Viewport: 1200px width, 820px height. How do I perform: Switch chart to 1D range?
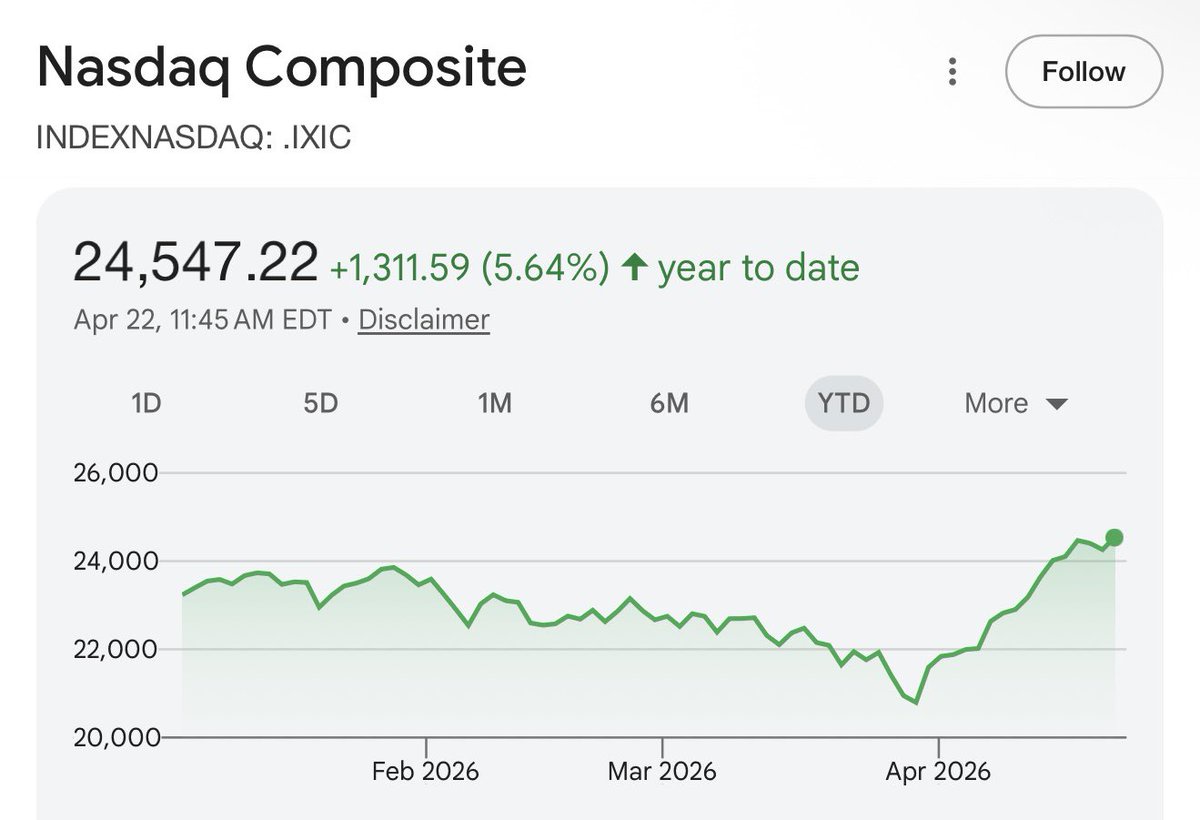146,403
